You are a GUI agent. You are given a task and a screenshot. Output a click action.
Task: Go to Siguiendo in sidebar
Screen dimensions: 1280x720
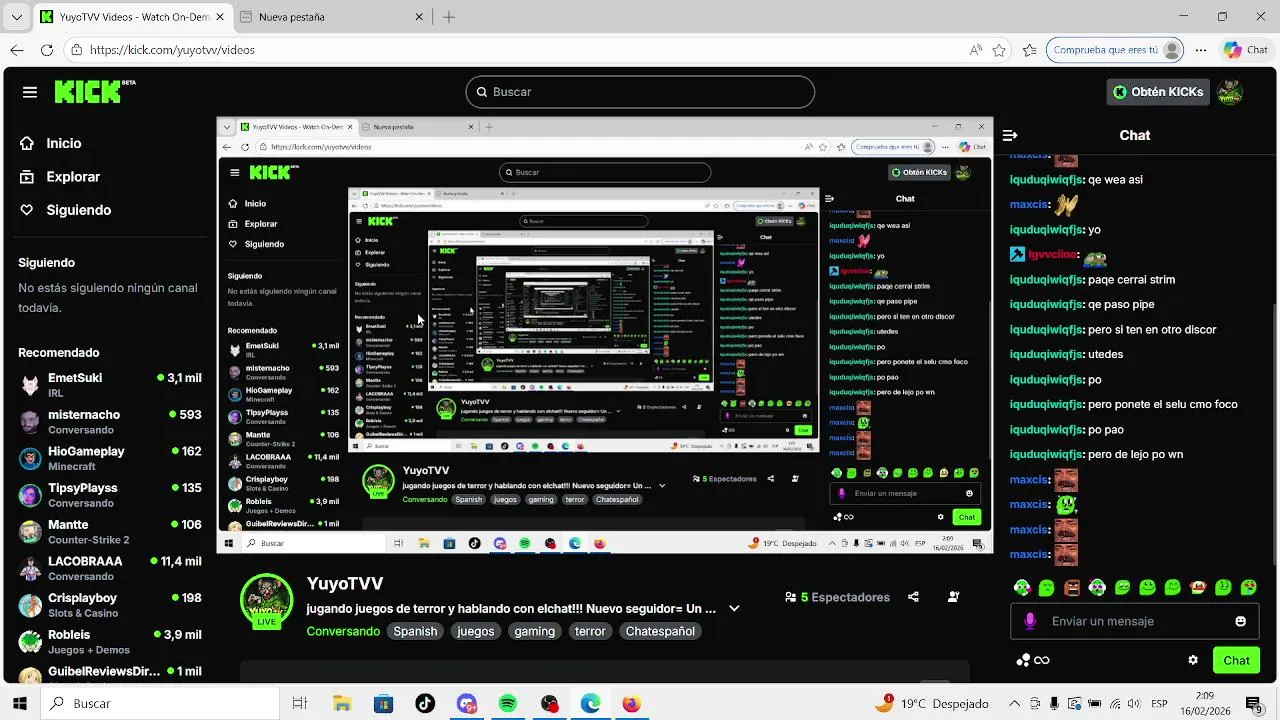pyautogui.click(x=66, y=210)
